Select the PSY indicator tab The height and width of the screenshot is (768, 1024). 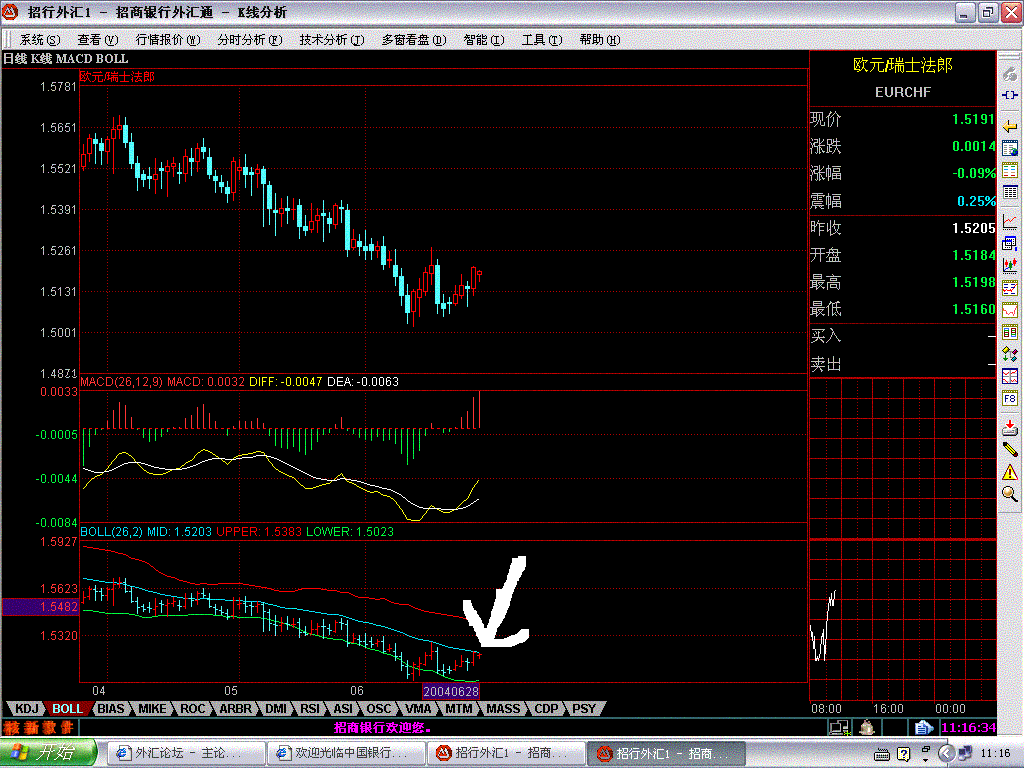(x=583, y=708)
